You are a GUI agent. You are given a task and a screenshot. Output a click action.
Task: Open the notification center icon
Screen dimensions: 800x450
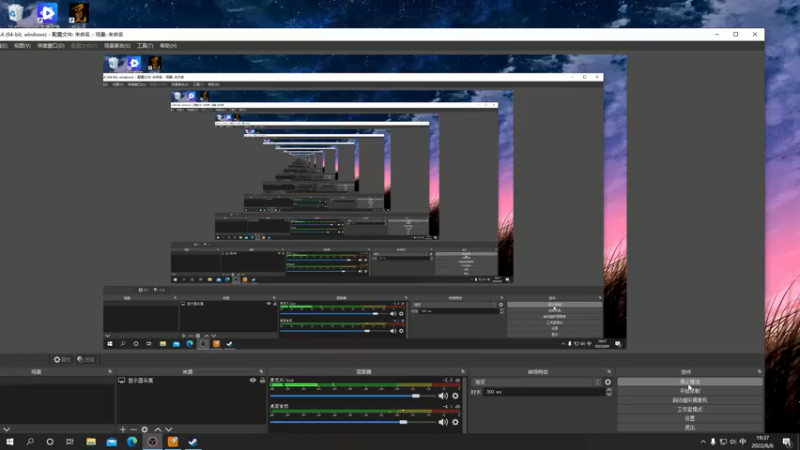pos(787,442)
